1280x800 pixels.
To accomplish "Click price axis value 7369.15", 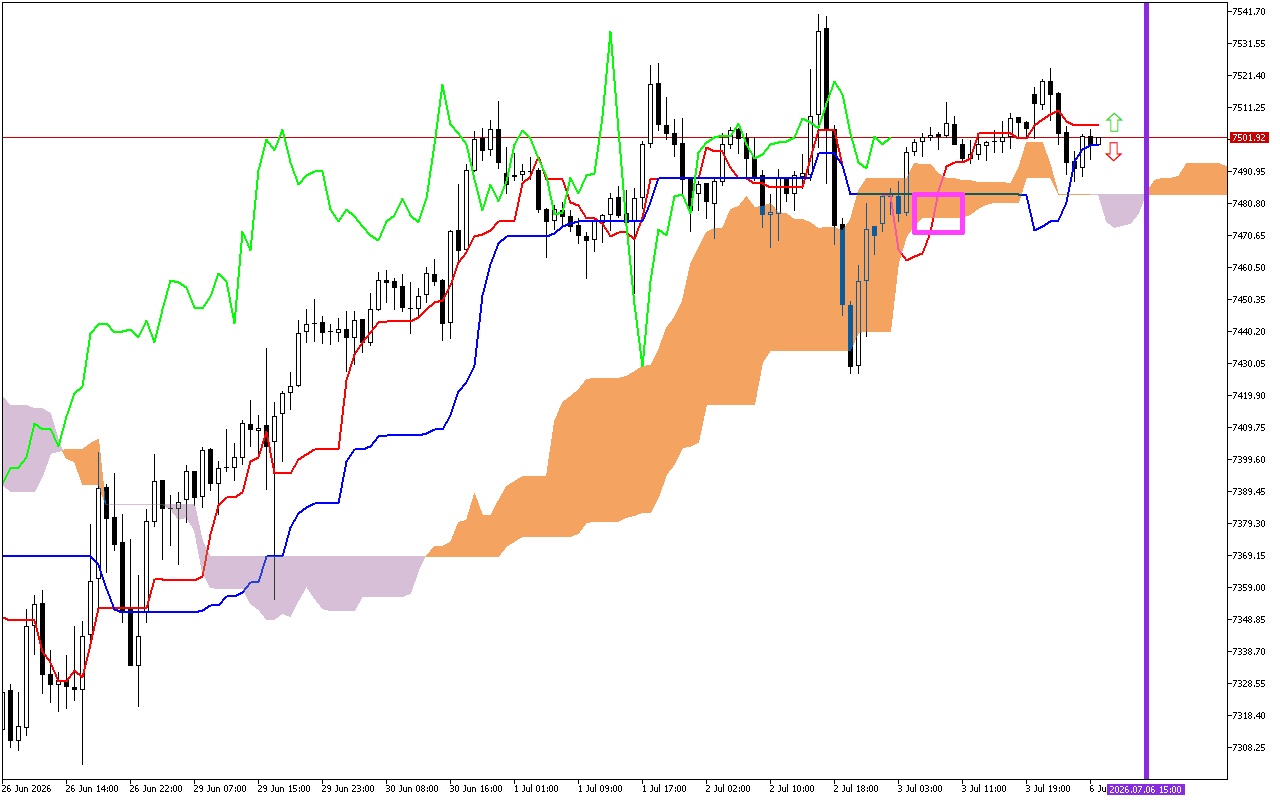I will click(1250, 556).
